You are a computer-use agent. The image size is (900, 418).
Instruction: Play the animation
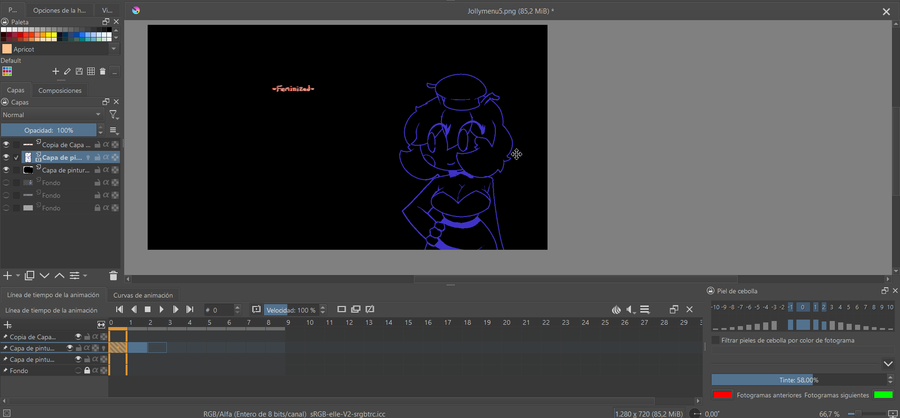(x=161, y=309)
